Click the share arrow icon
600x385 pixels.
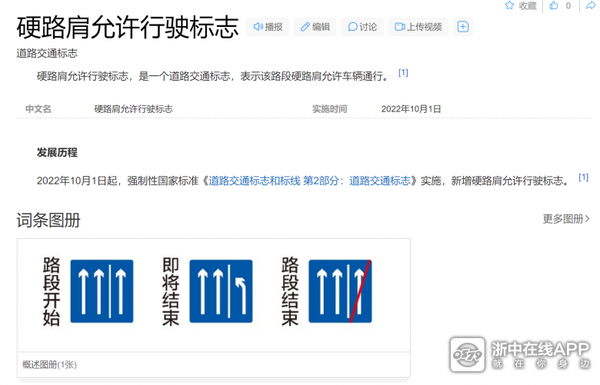(591, 5)
